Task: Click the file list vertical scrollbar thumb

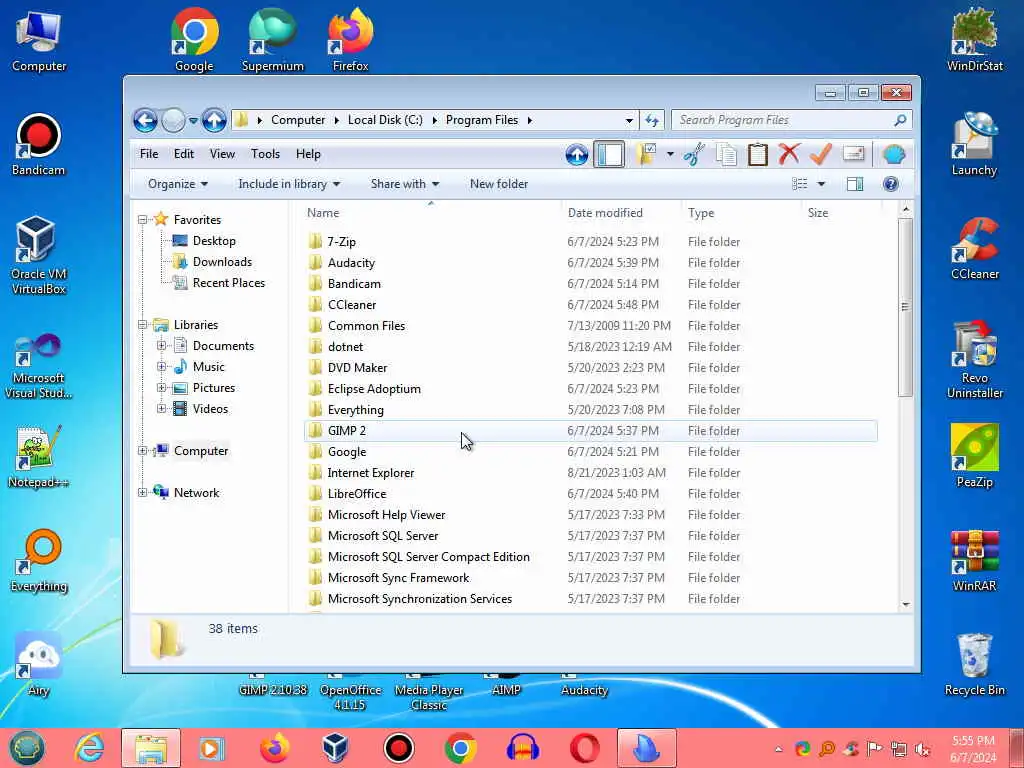Action: [x=905, y=307]
